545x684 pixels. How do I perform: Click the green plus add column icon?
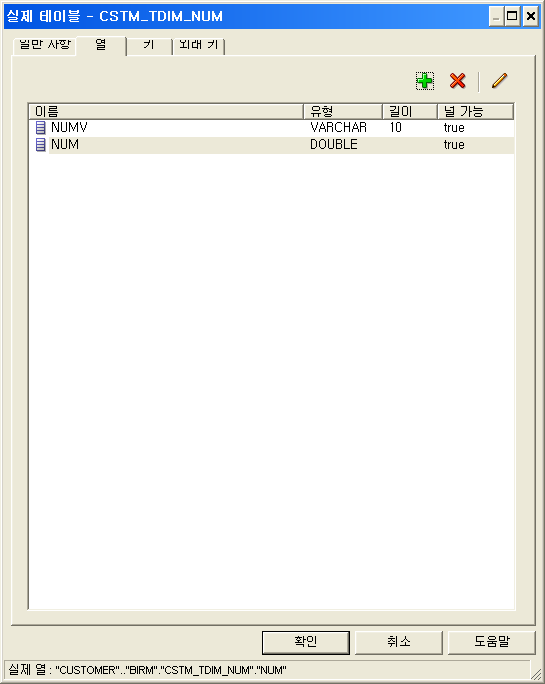[425, 81]
